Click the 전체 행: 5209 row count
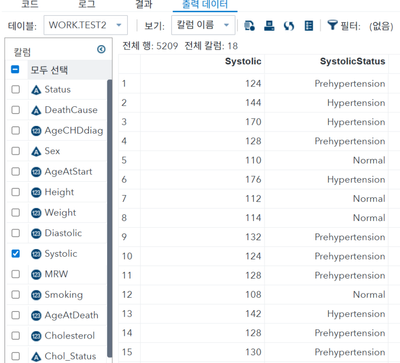400x363 pixels. (x=150, y=46)
